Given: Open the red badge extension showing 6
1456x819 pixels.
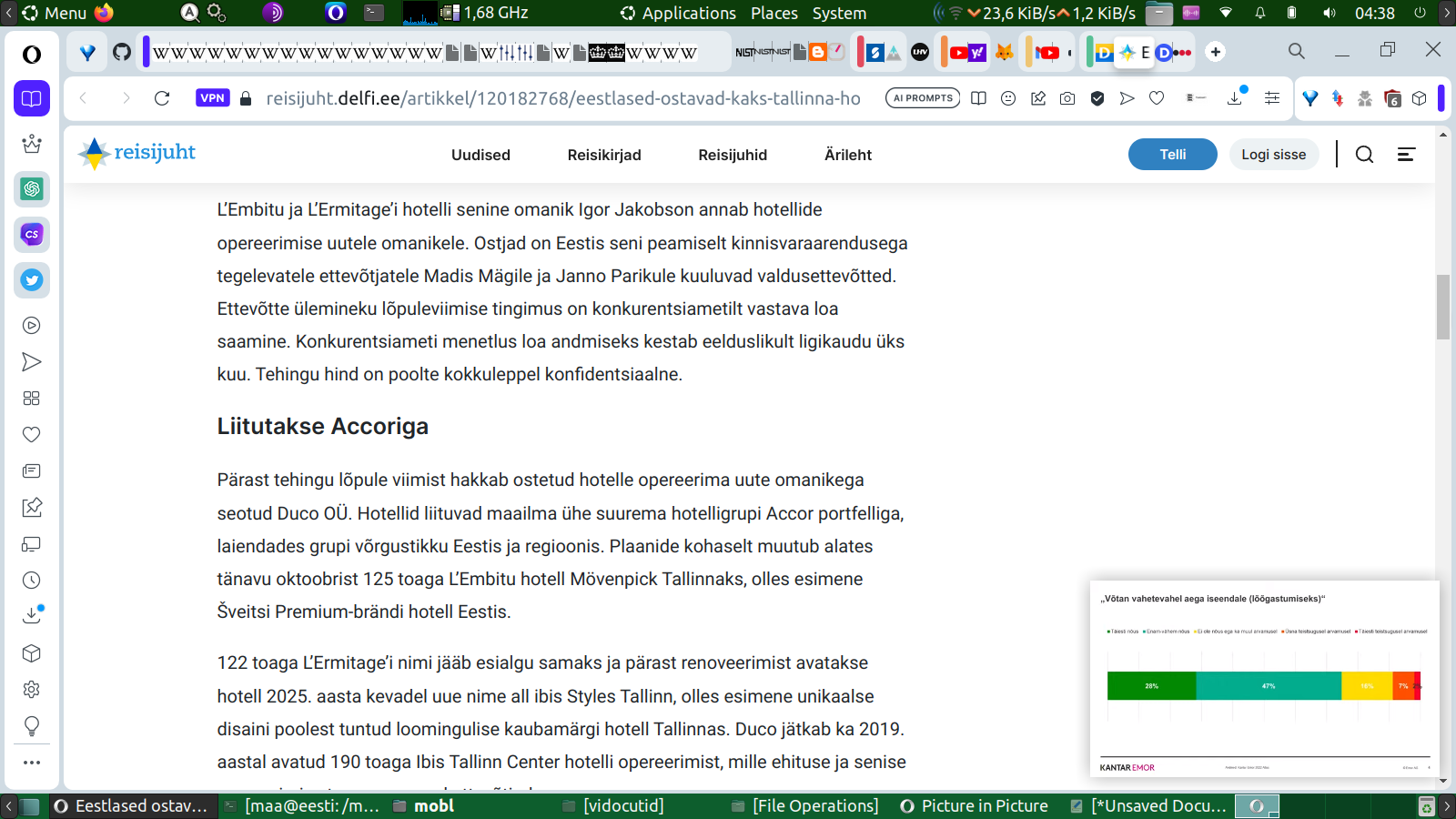Looking at the screenshot, I should (1392, 98).
